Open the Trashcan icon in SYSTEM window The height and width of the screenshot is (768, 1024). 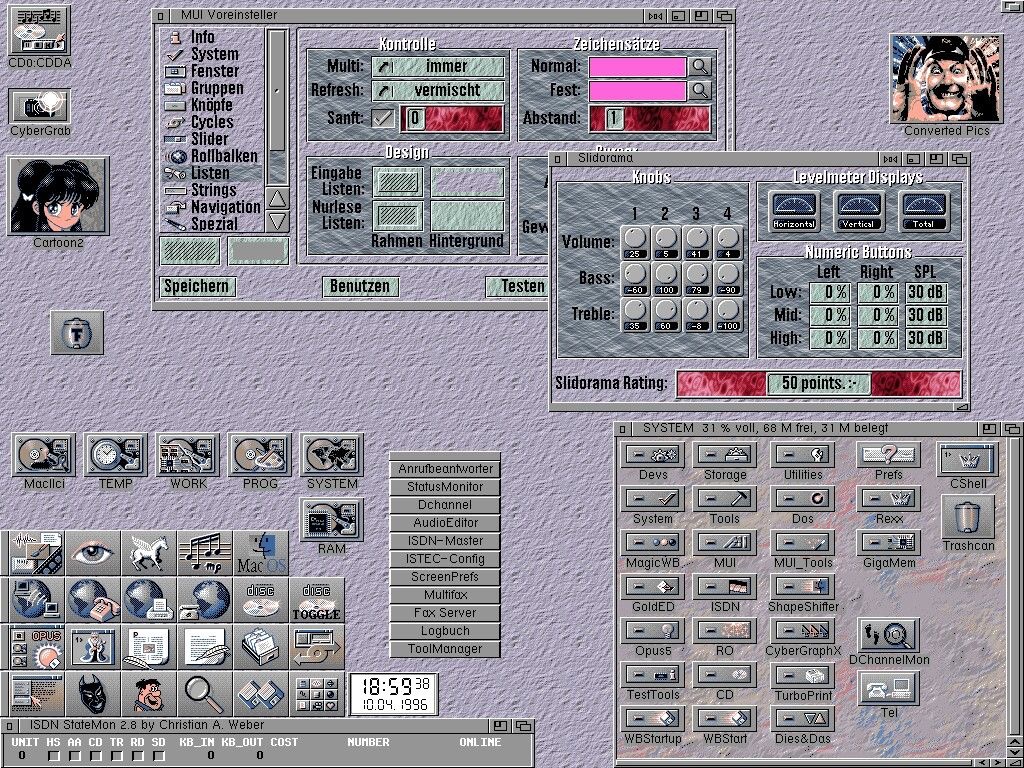tap(968, 518)
